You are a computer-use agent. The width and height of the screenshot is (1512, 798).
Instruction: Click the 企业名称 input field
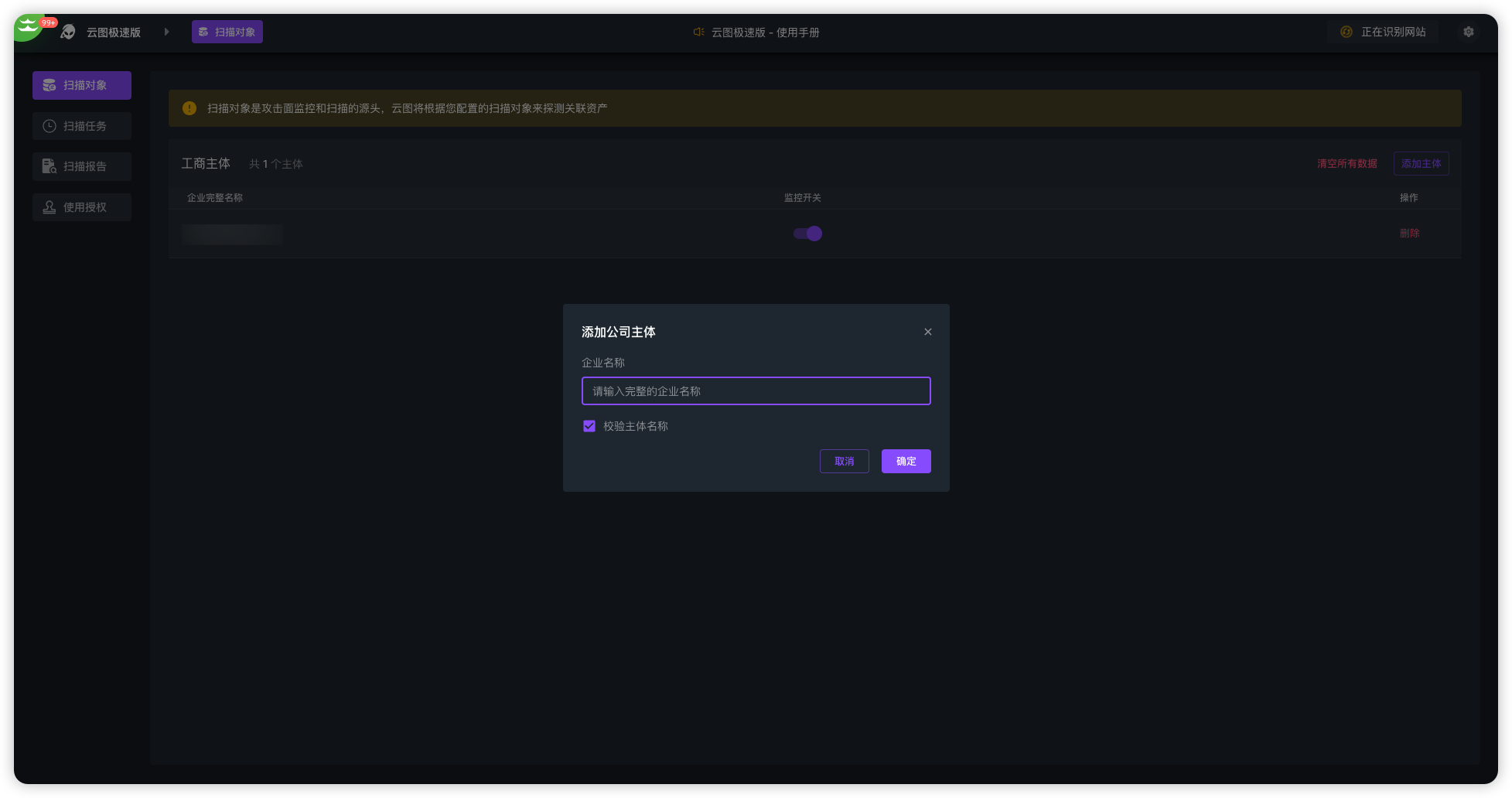tap(756, 391)
